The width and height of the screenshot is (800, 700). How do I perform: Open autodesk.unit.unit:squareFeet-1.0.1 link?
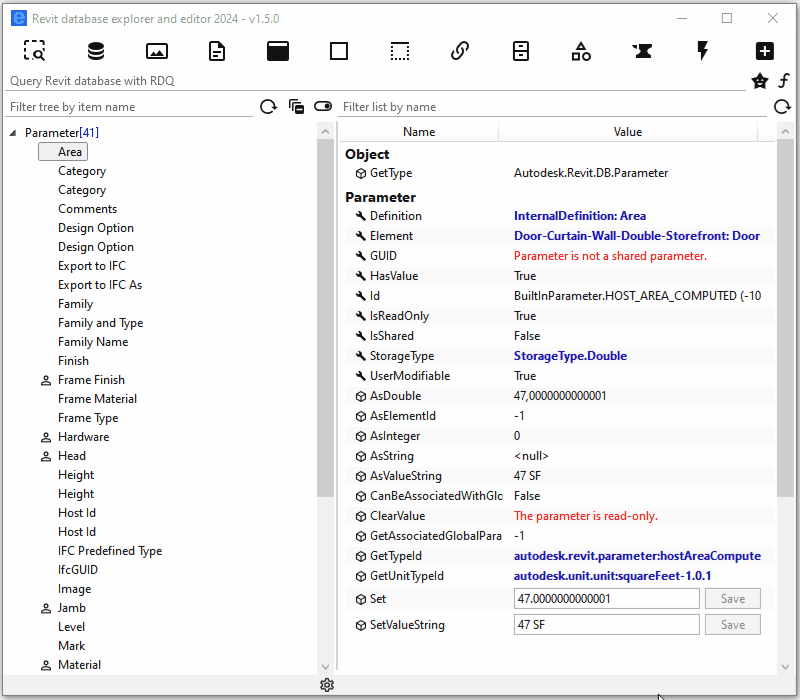612,576
